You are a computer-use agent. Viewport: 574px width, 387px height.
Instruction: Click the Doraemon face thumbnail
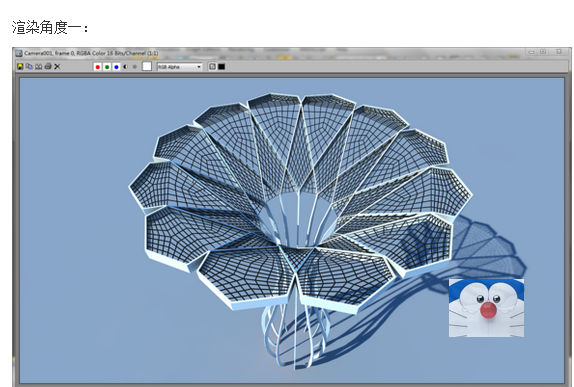(x=486, y=308)
